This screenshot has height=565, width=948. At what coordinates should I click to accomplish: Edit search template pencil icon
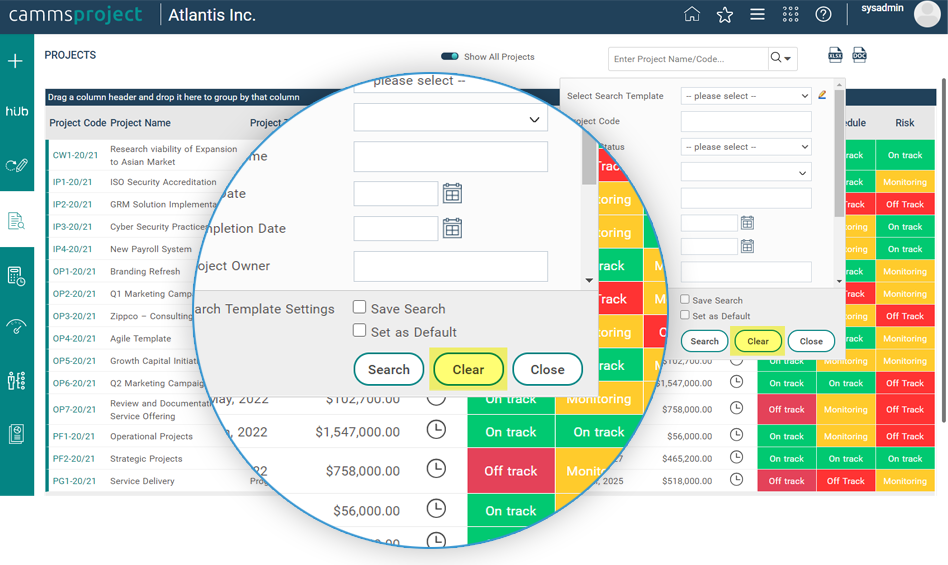pos(822,95)
